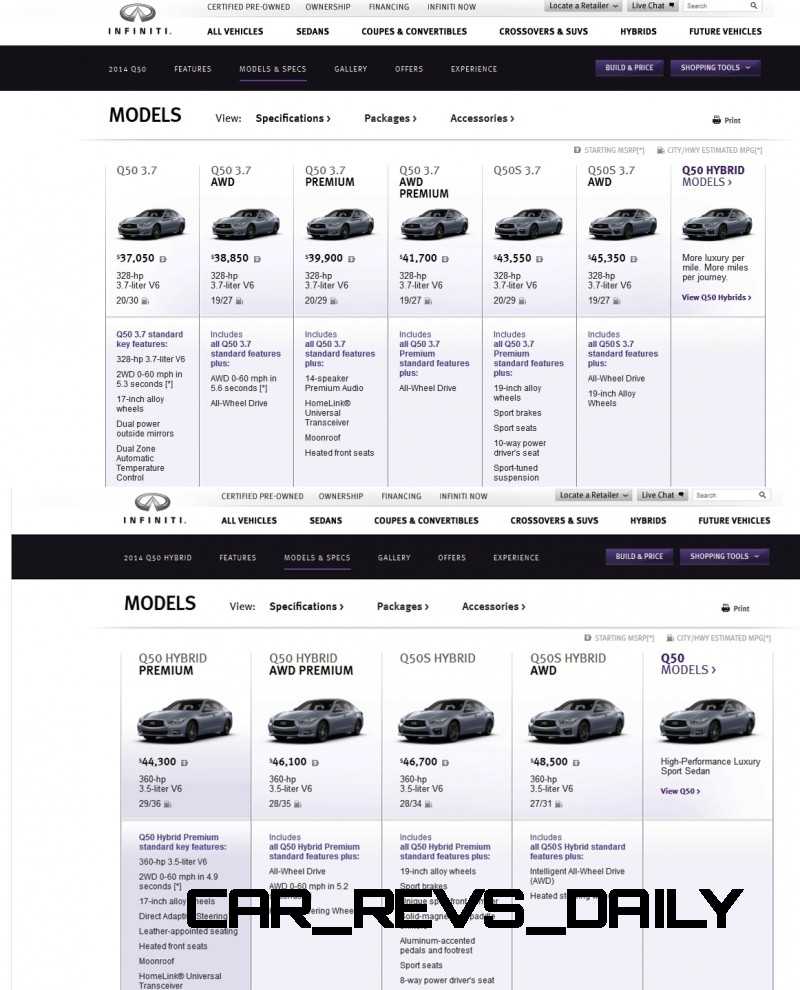Click the MPG fuel icon next to 29/36
This screenshot has height=990, width=800.
pos(168,804)
